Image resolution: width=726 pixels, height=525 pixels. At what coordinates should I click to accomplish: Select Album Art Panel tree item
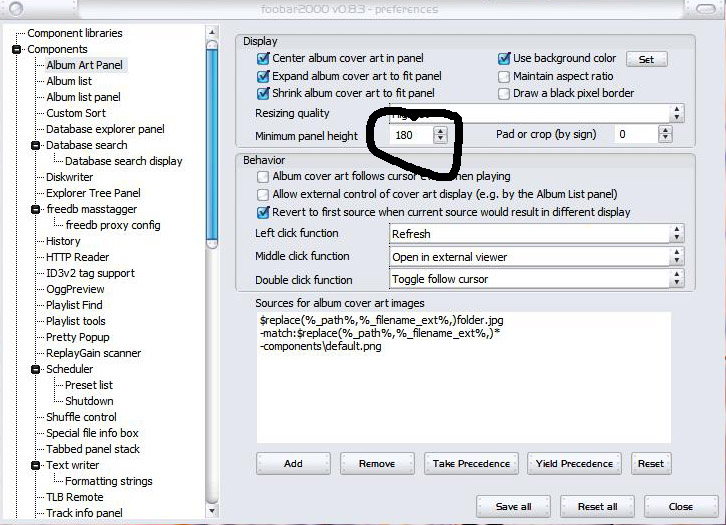click(84, 65)
